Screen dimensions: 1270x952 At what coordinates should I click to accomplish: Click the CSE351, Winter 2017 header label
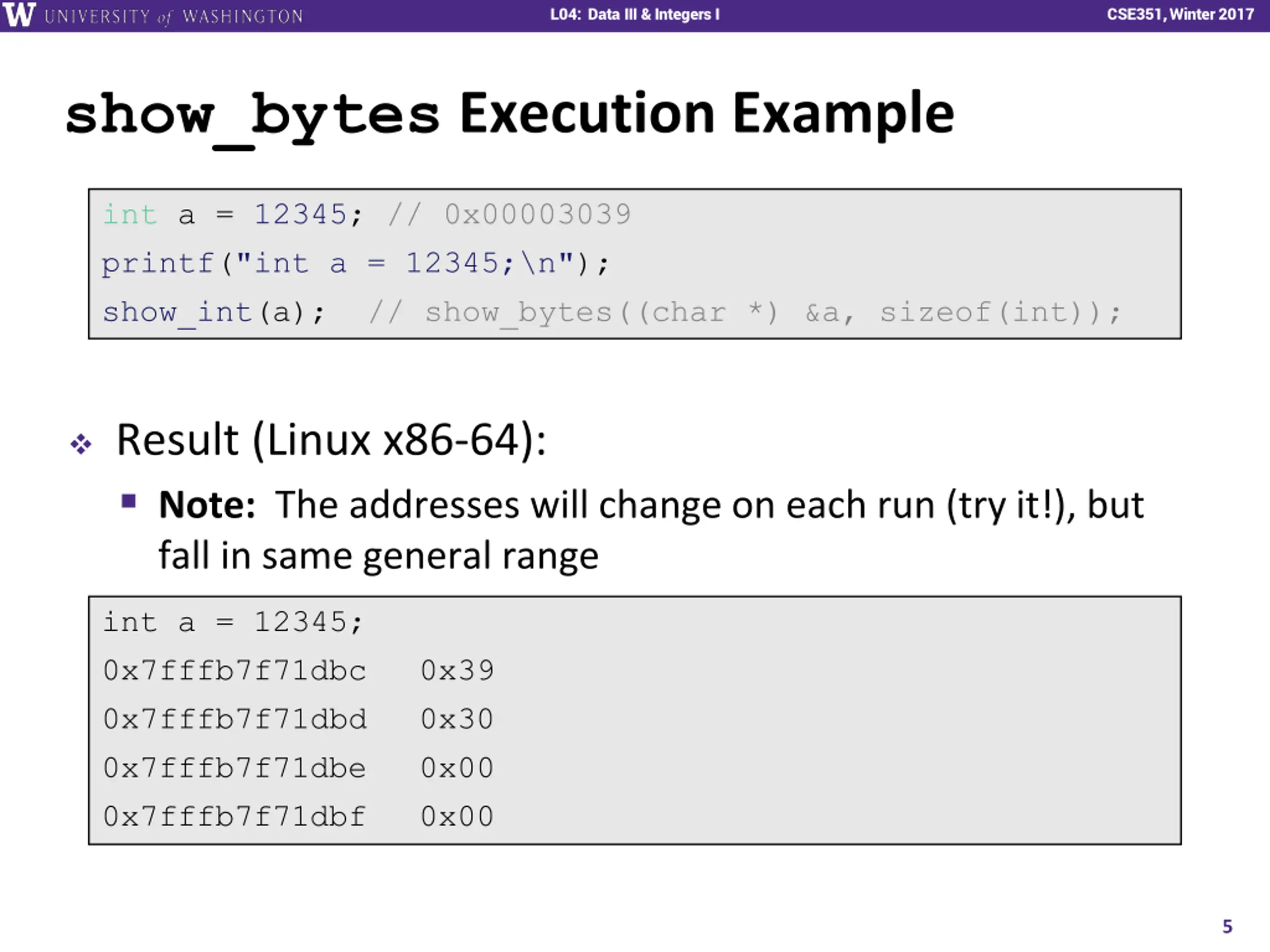coord(1180,14)
